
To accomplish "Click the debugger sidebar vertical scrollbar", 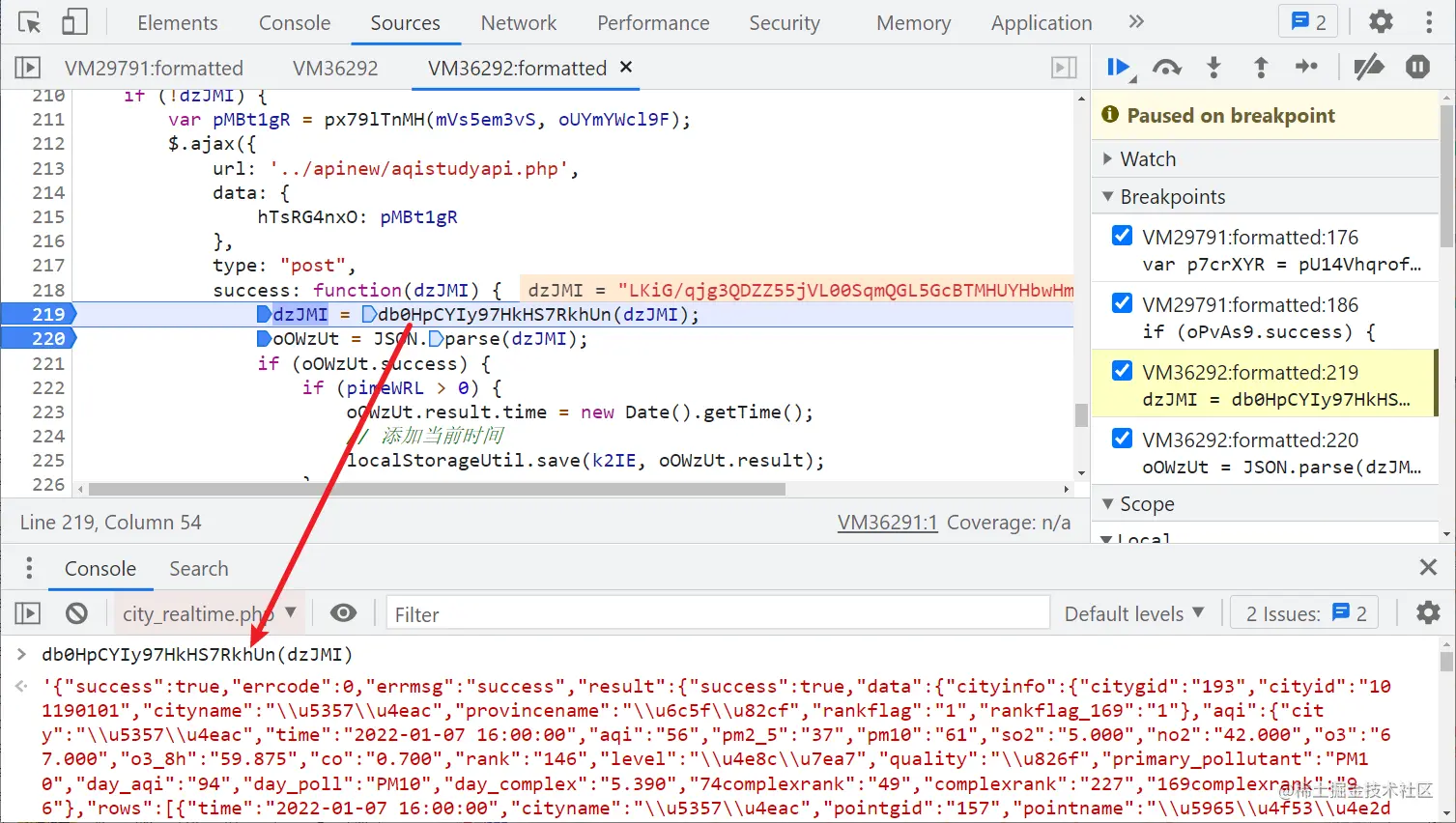I will (x=1446, y=175).
